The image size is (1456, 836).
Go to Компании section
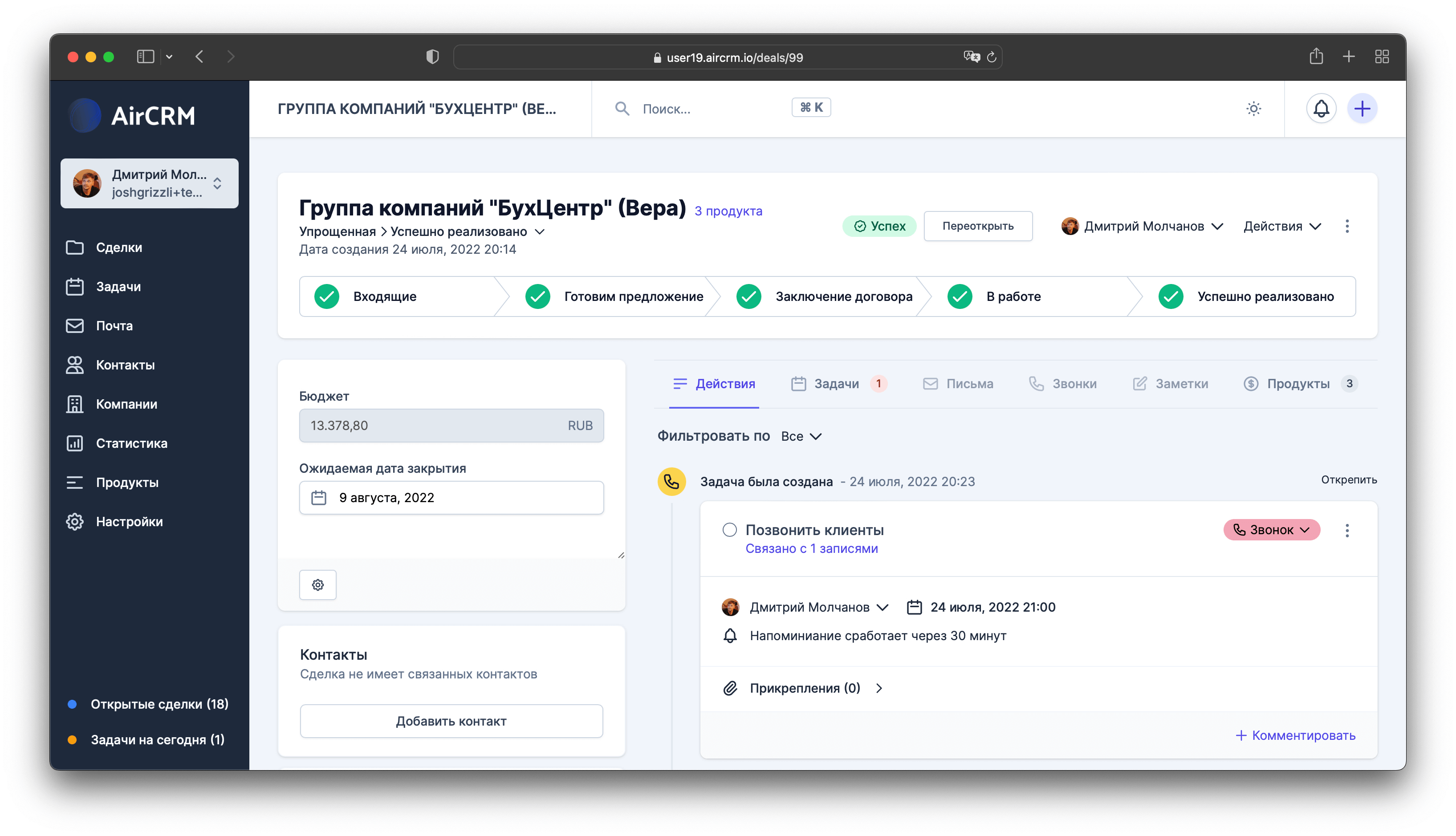coord(126,404)
